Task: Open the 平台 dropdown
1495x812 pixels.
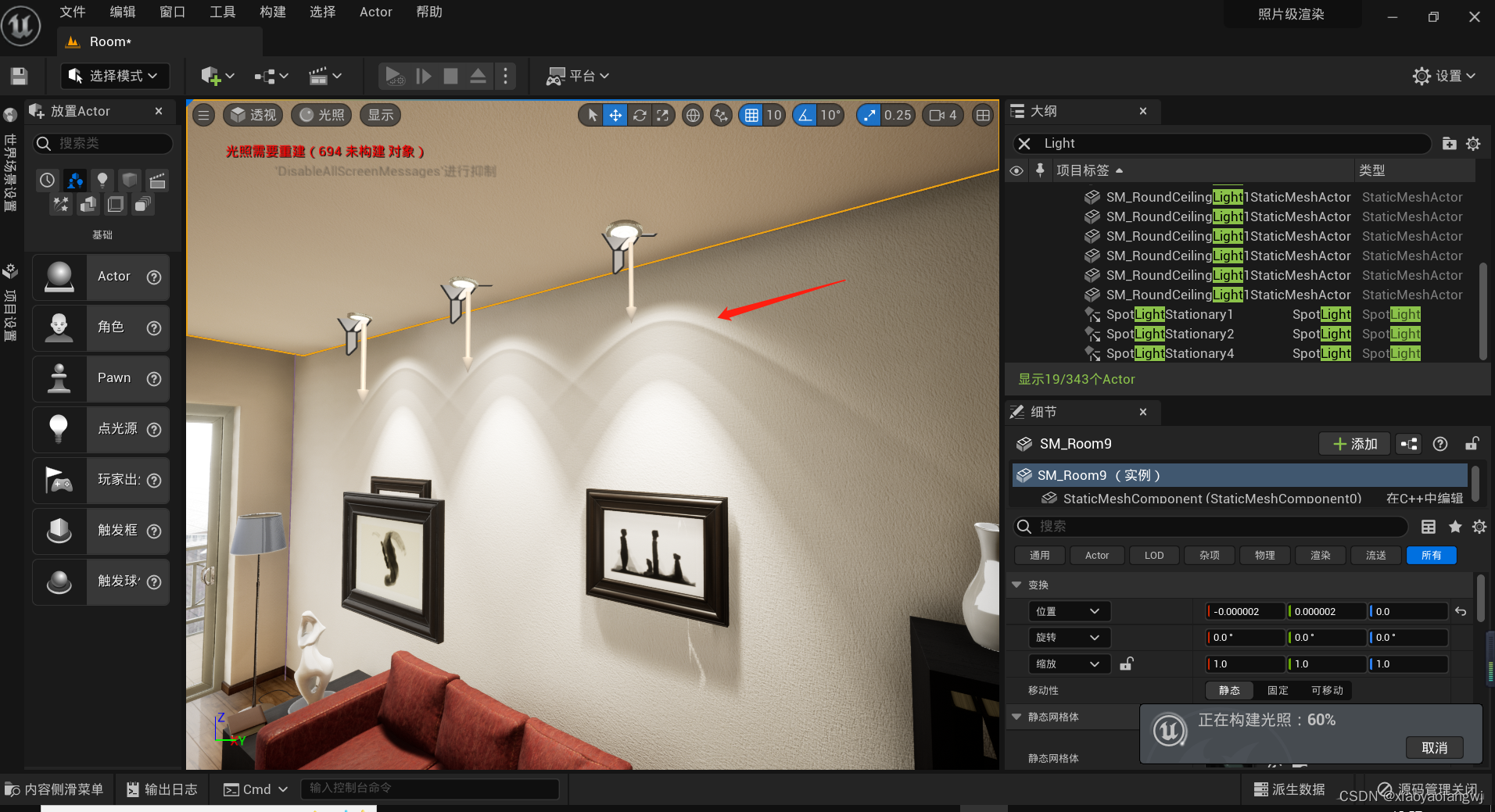Action: click(578, 76)
